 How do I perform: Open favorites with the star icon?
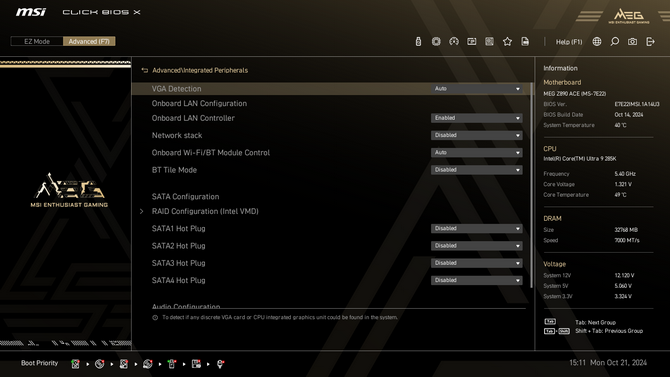(507, 41)
